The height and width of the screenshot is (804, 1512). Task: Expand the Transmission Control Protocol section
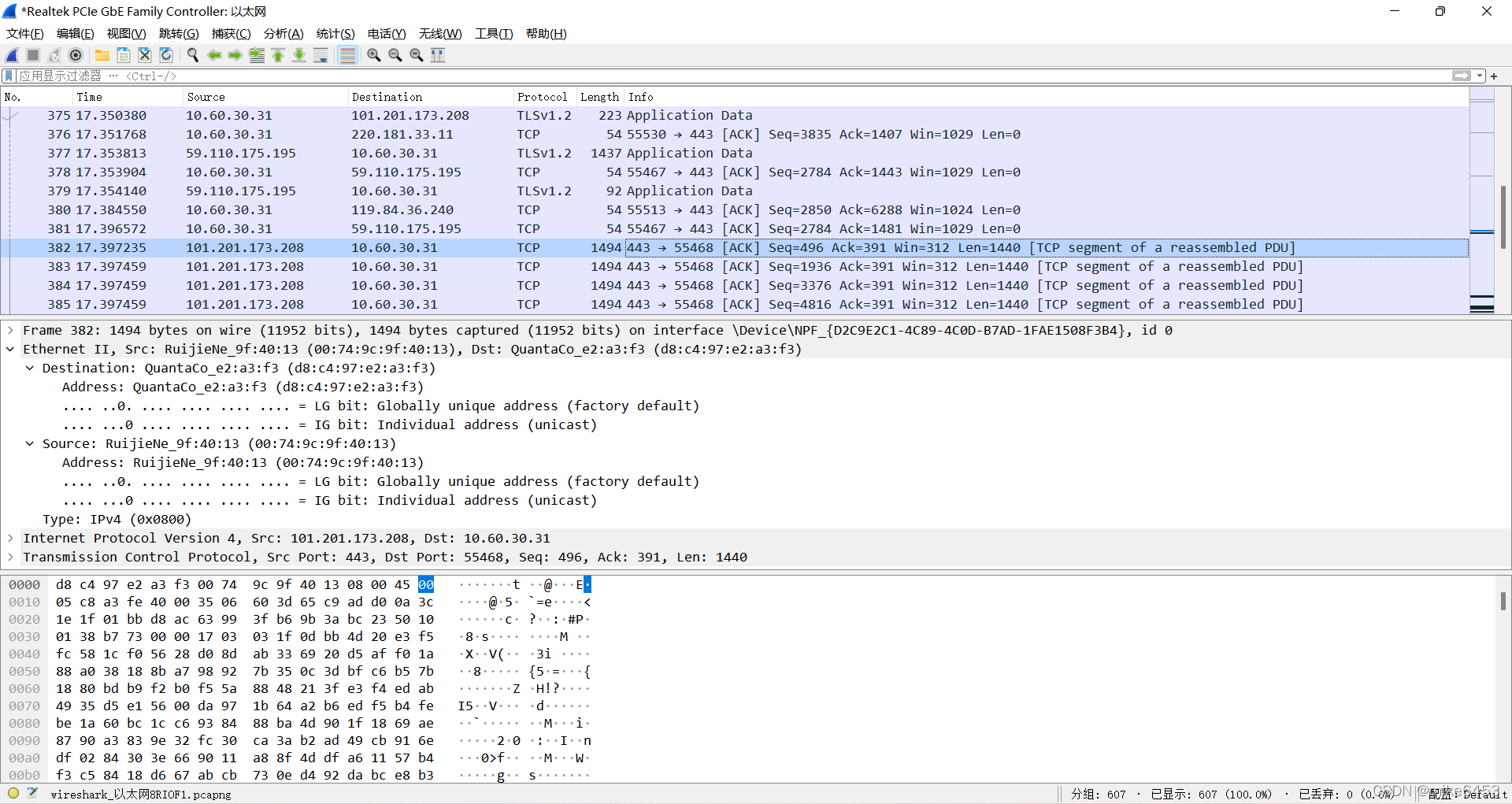(11, 558)
